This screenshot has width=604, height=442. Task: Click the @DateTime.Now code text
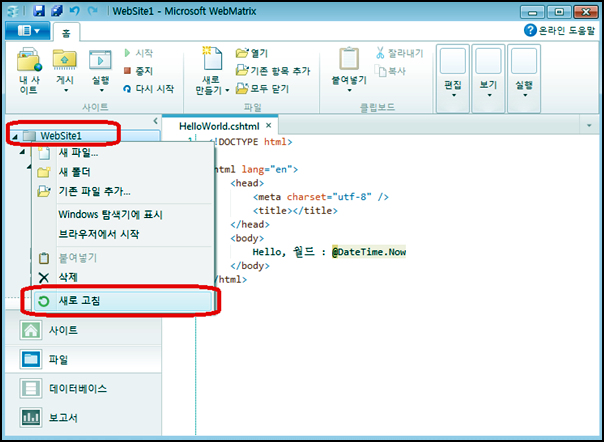point(369,252)
